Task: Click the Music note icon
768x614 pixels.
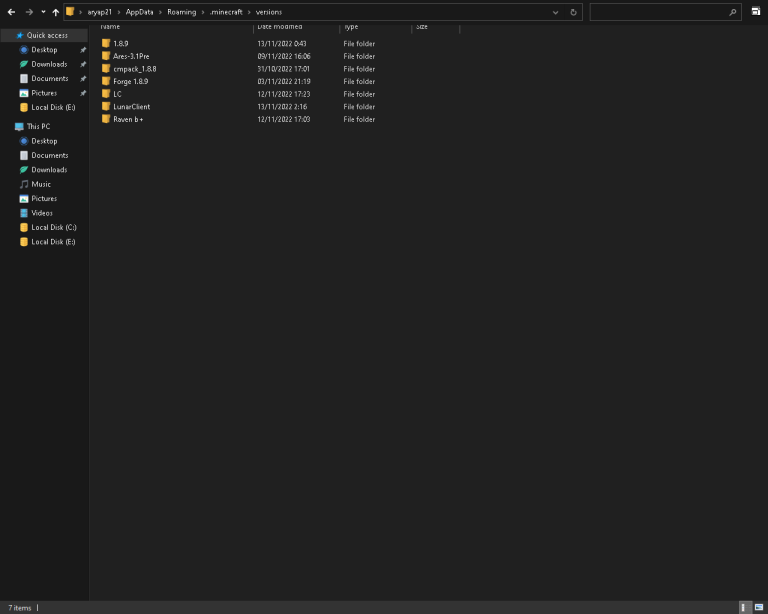Action: tap(24, 184)
